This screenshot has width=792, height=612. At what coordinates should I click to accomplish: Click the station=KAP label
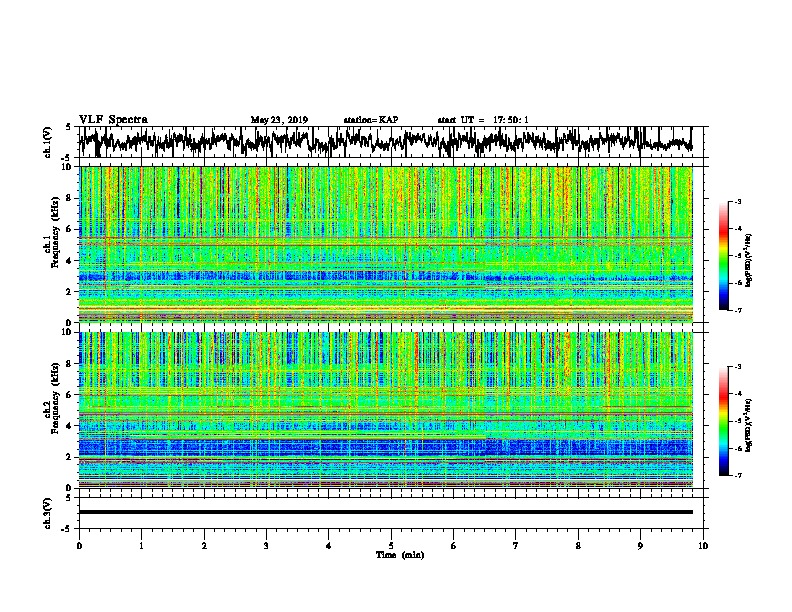[x=371, y=120]
